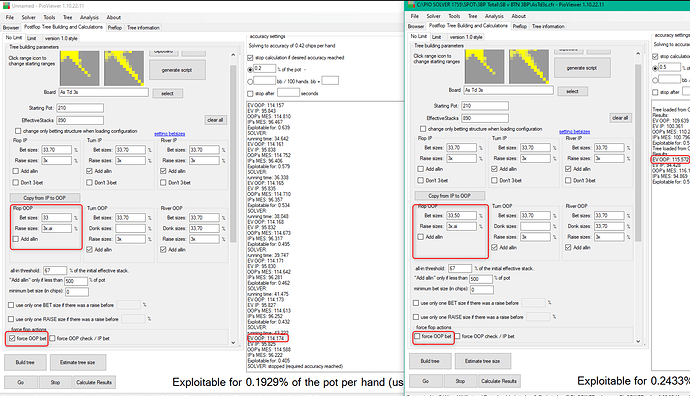The width and height of the screenshot is (690, 396).
Task: Toggle force OOP bet in Unnamed window
Action: (x=12, y=338)
